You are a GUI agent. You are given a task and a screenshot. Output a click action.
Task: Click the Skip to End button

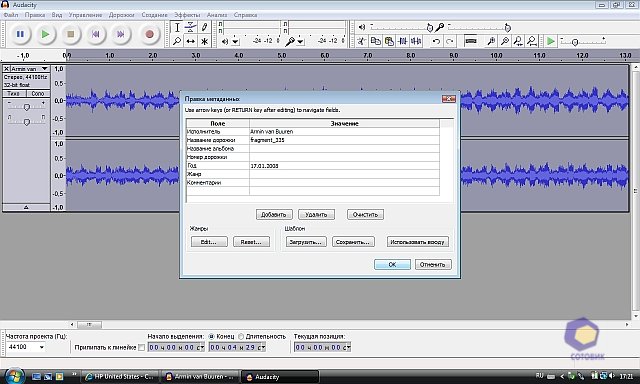click(120, 34)
